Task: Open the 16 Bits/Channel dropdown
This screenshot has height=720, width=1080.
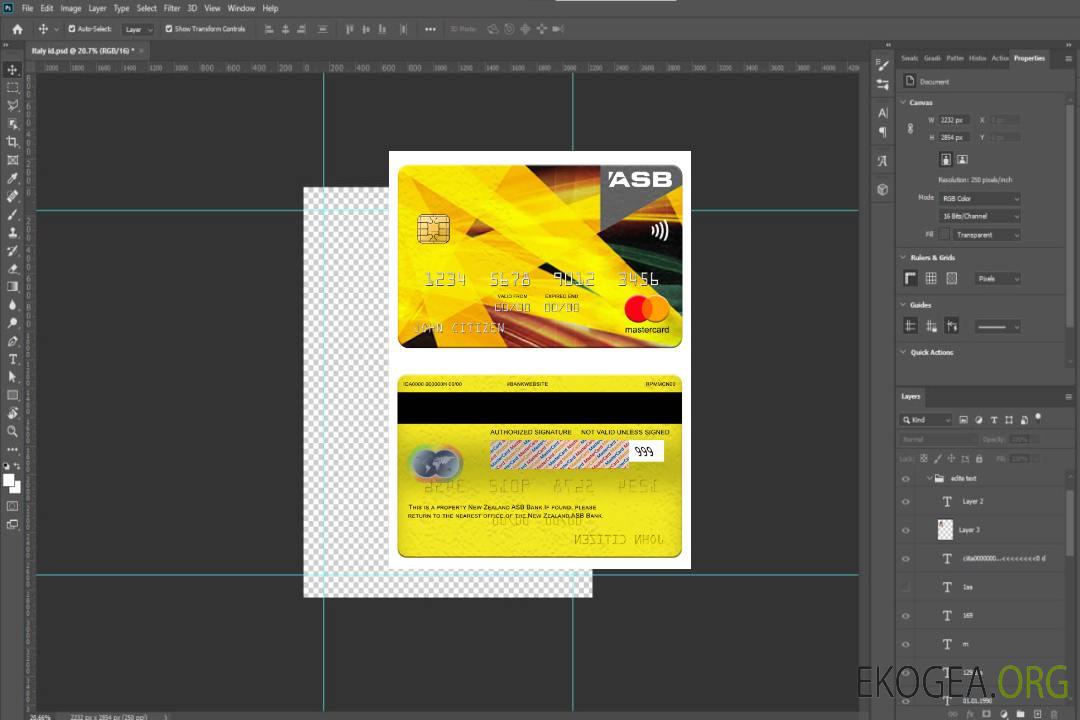Action: (x=979, y=216)
